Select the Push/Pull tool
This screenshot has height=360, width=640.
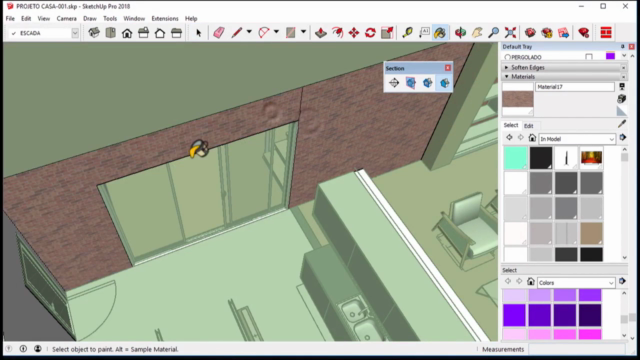[321, 33]
